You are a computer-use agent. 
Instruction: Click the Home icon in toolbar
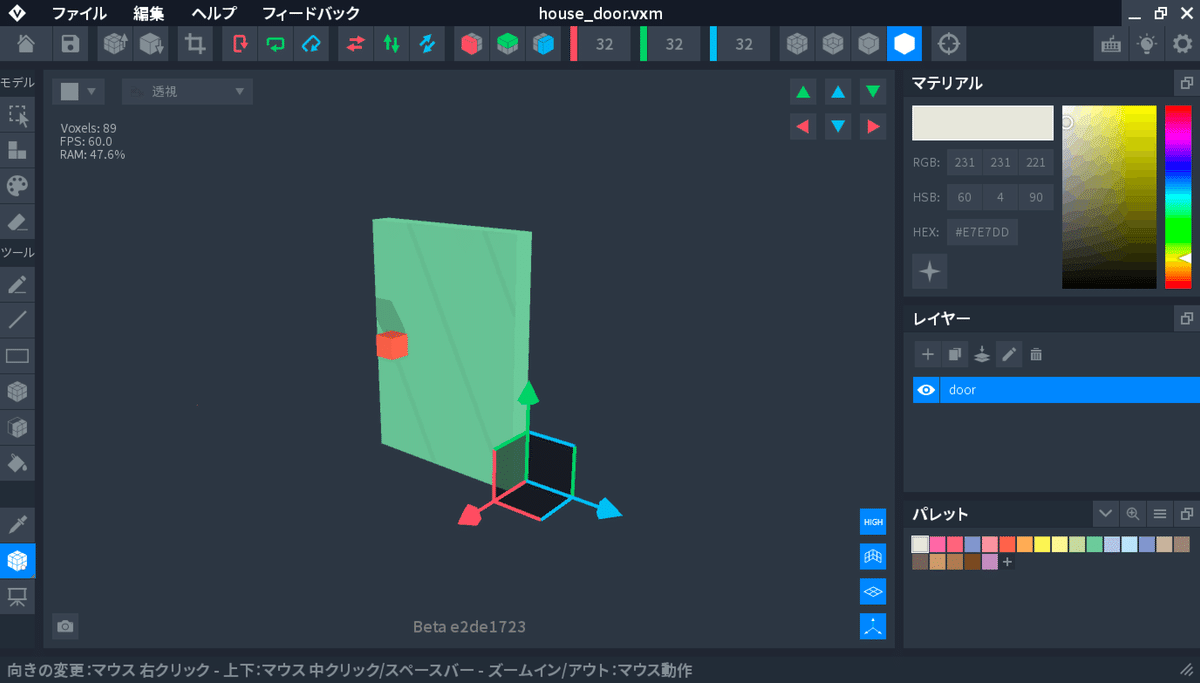(x=27, y=44)
